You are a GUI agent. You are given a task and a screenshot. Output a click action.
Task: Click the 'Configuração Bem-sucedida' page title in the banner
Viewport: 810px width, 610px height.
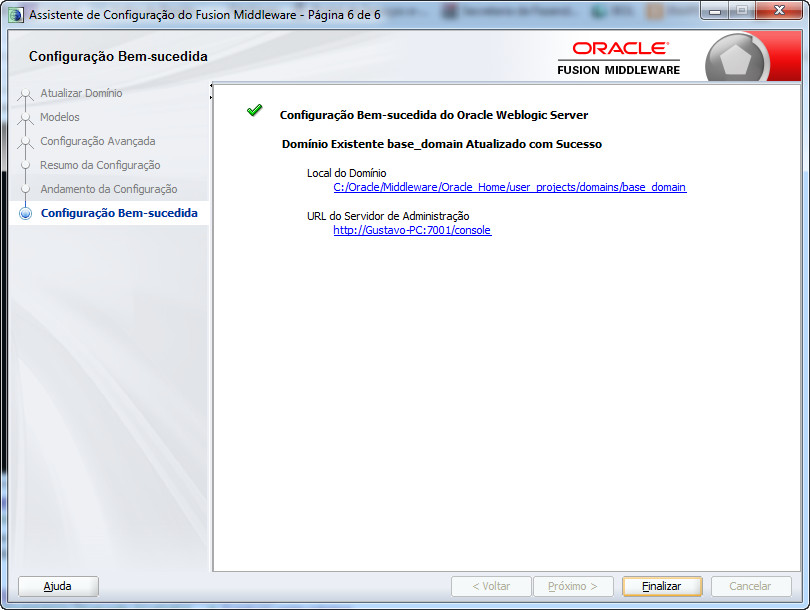pos(118,56)
